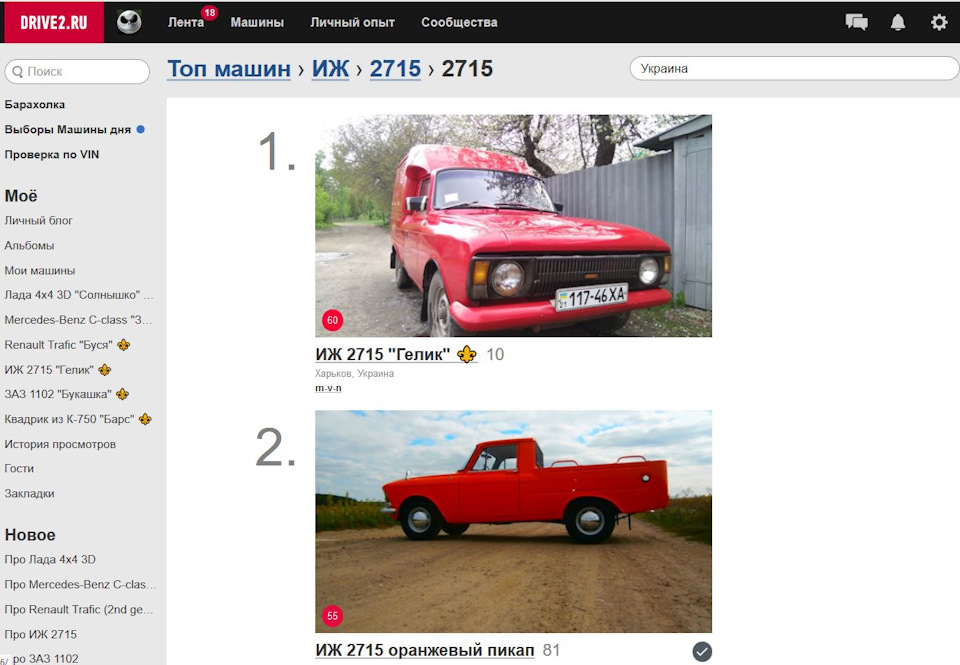Click the red 60 rating badge

(x=332, y=320)
